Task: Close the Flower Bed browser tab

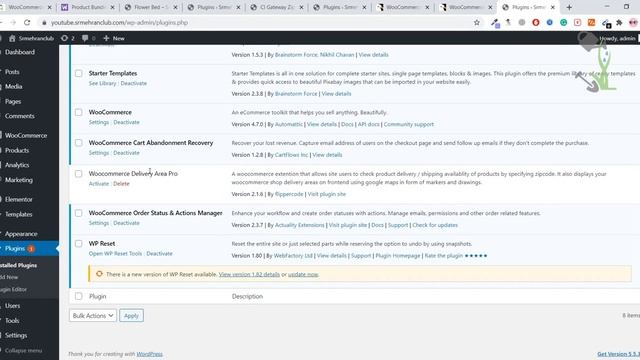Action: coord(176,7)
